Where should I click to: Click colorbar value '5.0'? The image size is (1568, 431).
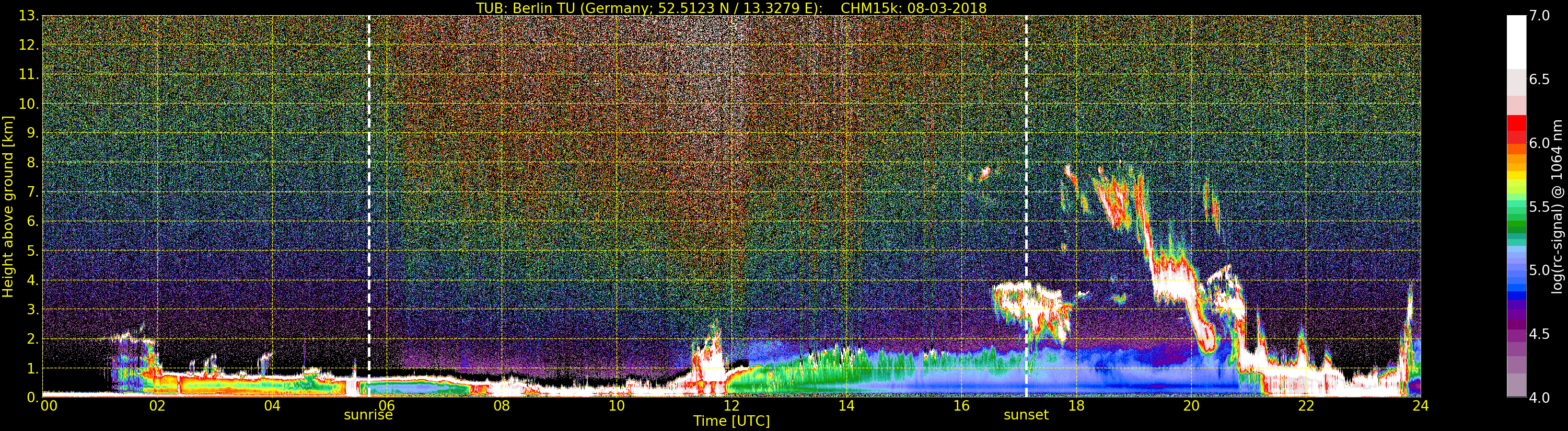(1539, 270)
